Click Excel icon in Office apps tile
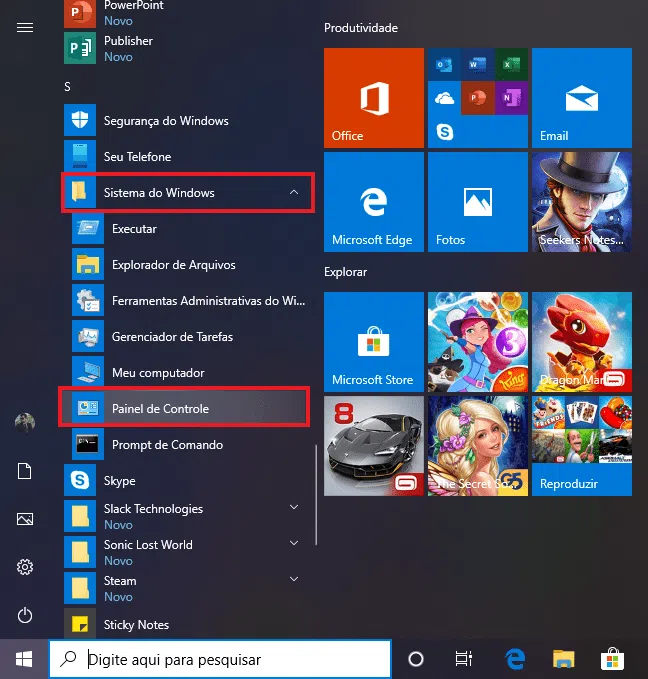 511,65
